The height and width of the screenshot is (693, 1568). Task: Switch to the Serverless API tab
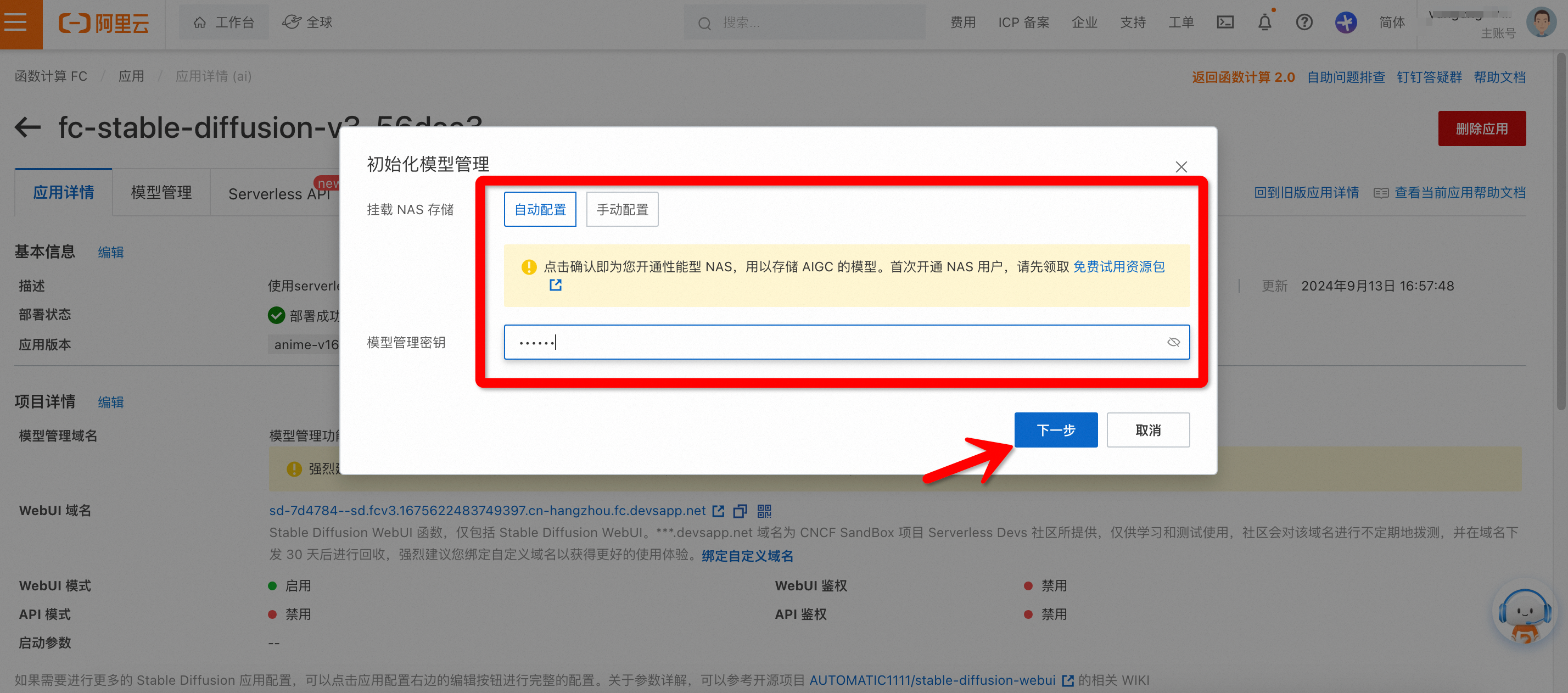279,194
